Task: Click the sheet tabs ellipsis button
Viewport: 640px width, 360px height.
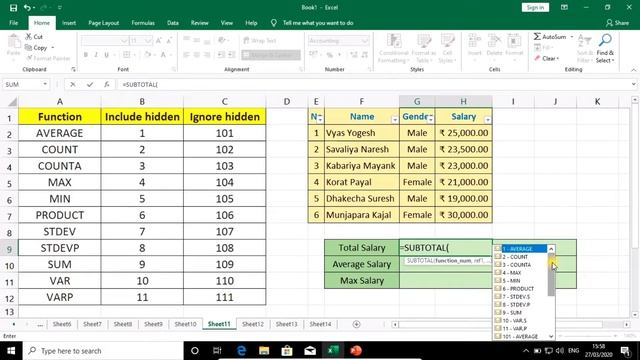Action: (40, 324)
